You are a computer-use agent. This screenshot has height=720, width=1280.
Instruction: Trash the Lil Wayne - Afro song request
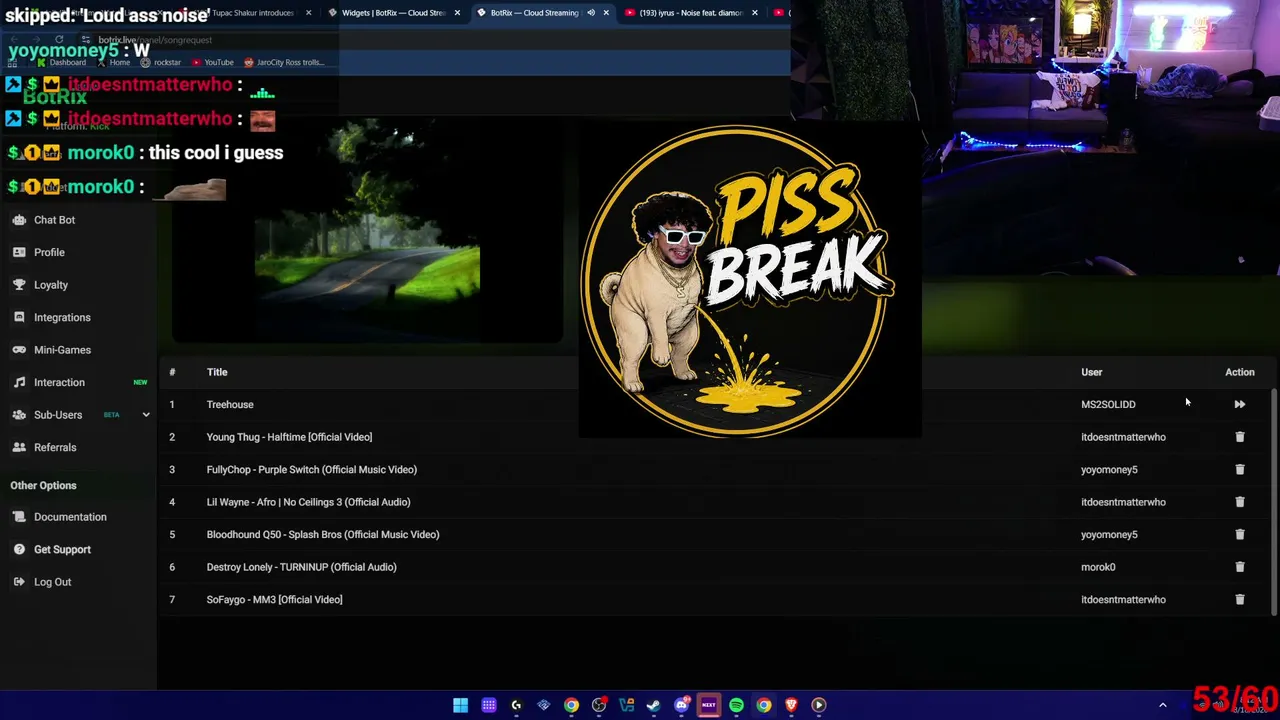tap(1239, 502)
